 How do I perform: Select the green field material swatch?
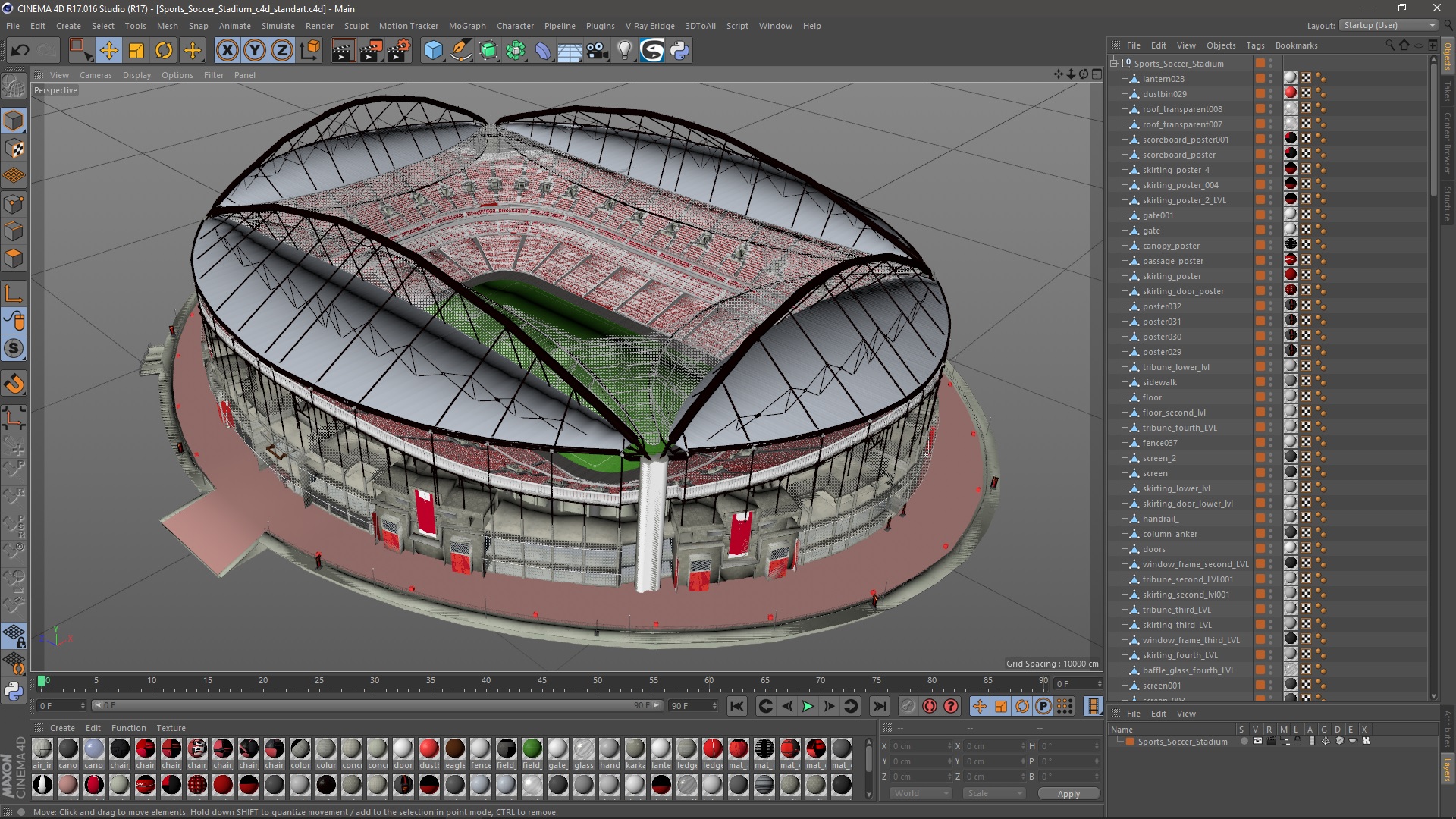(x=532, y=749)
